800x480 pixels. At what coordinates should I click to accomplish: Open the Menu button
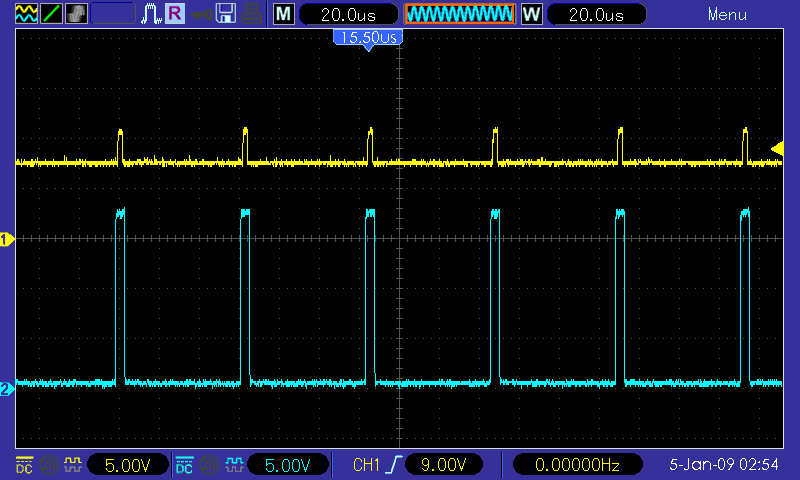[727, 15]
